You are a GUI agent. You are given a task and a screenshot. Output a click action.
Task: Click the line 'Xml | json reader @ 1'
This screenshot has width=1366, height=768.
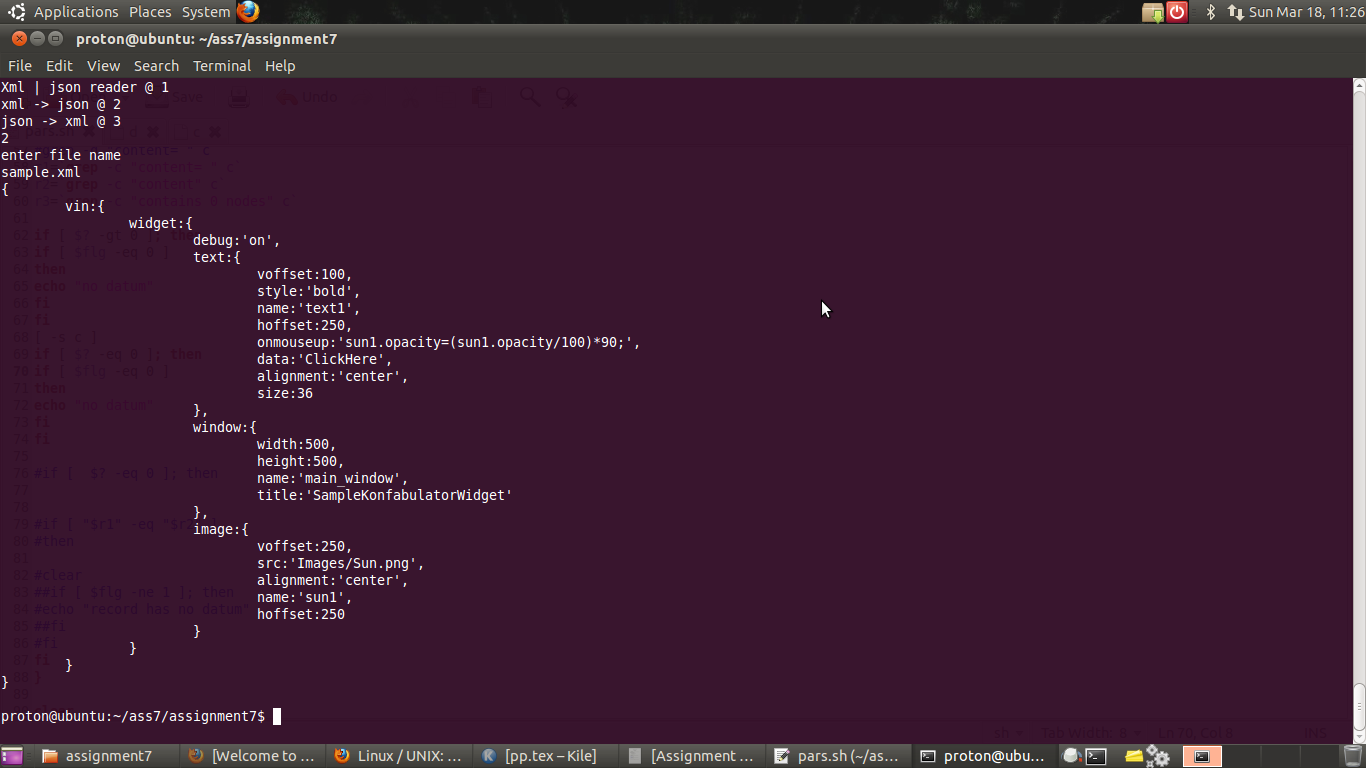[x=85, y=87]
